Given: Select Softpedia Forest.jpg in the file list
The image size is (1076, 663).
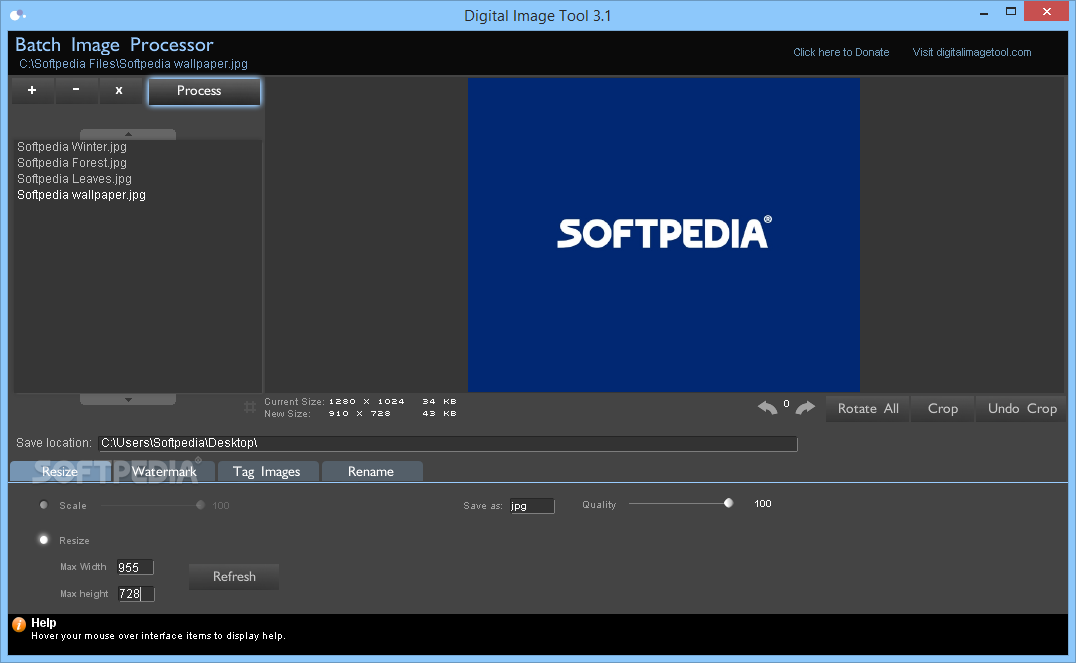Looking at the screenshot, I should (x=72, y=163).
